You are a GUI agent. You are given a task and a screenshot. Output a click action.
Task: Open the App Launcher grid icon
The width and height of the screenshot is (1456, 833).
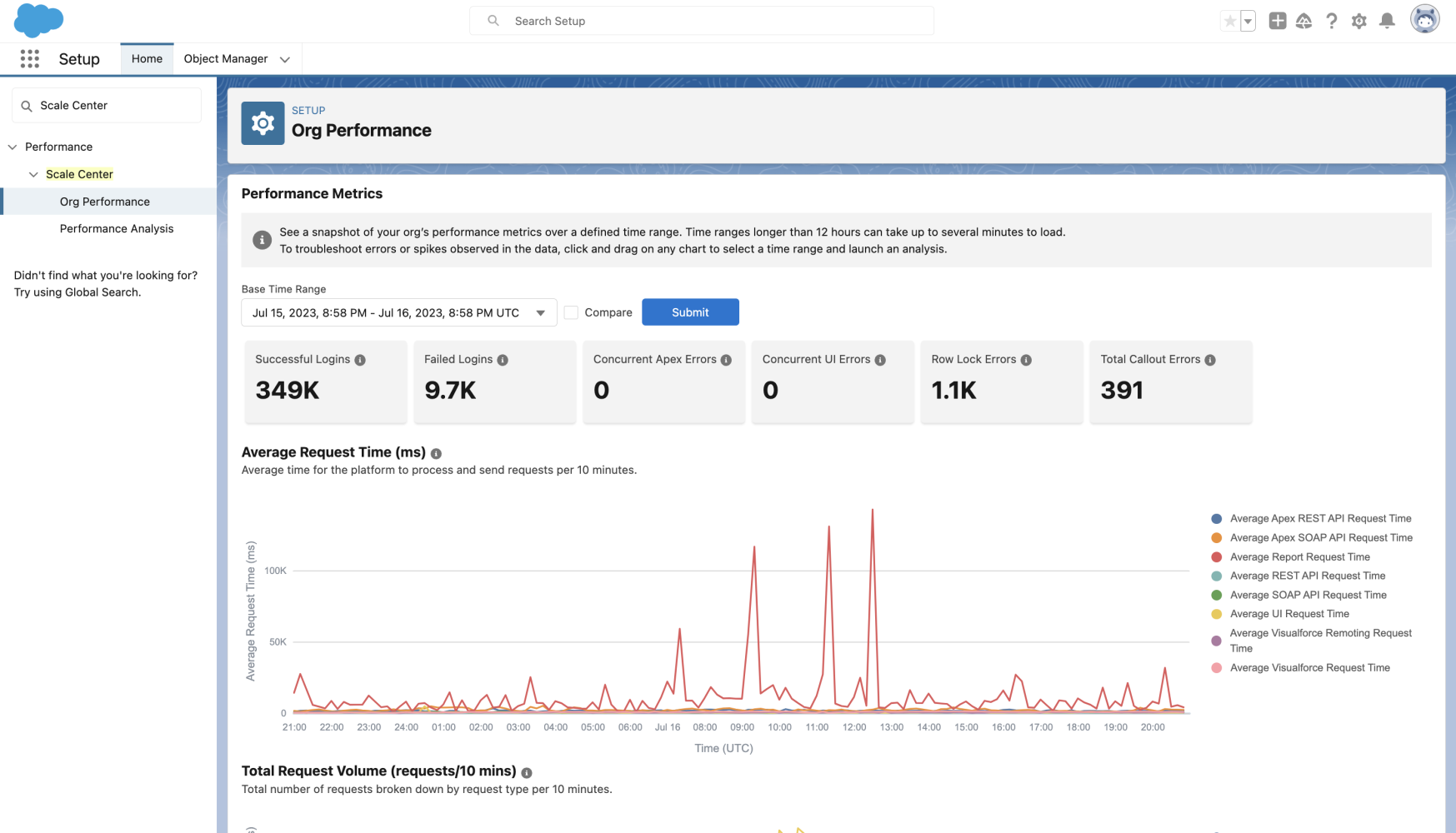click(30, 58)
